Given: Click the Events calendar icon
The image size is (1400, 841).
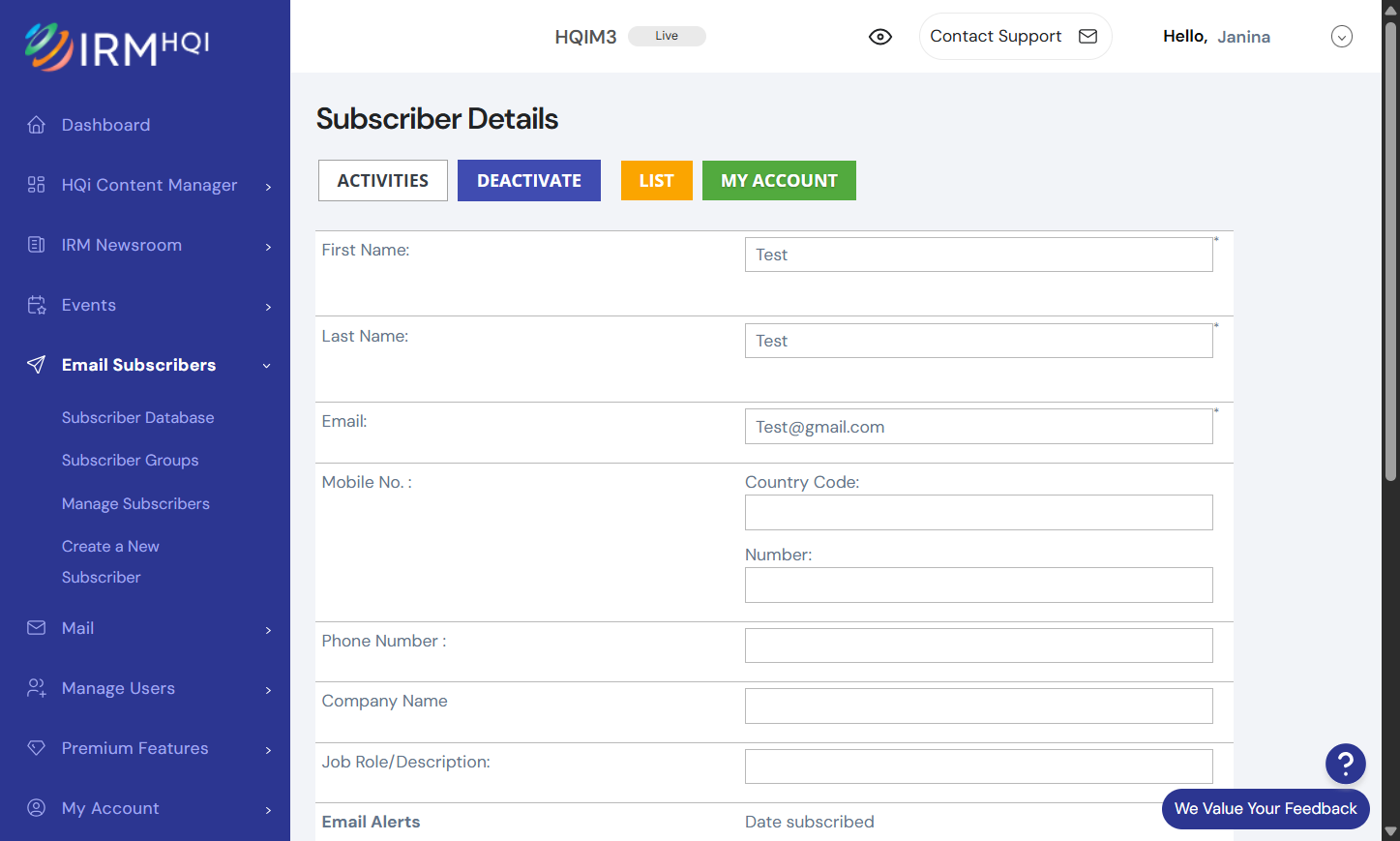Looking at the screenshot, I should point(37,305).
